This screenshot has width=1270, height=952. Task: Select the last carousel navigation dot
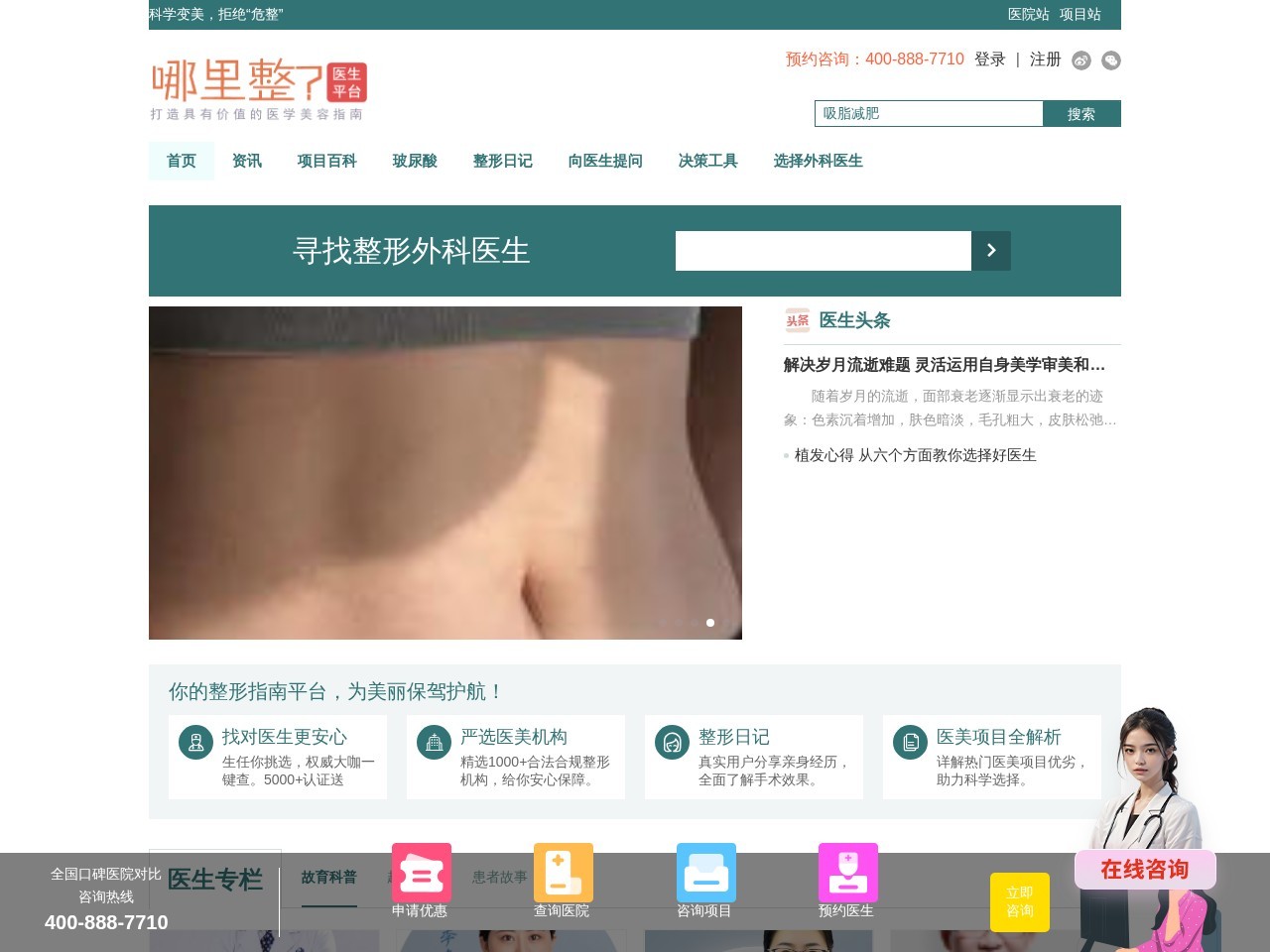pyautogui.click(x=725, y=623)
